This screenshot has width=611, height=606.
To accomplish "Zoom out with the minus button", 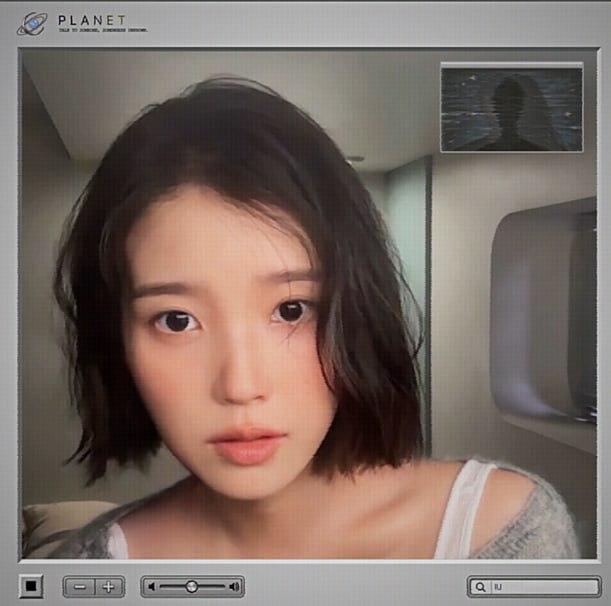I will click(x=80, y=587).
